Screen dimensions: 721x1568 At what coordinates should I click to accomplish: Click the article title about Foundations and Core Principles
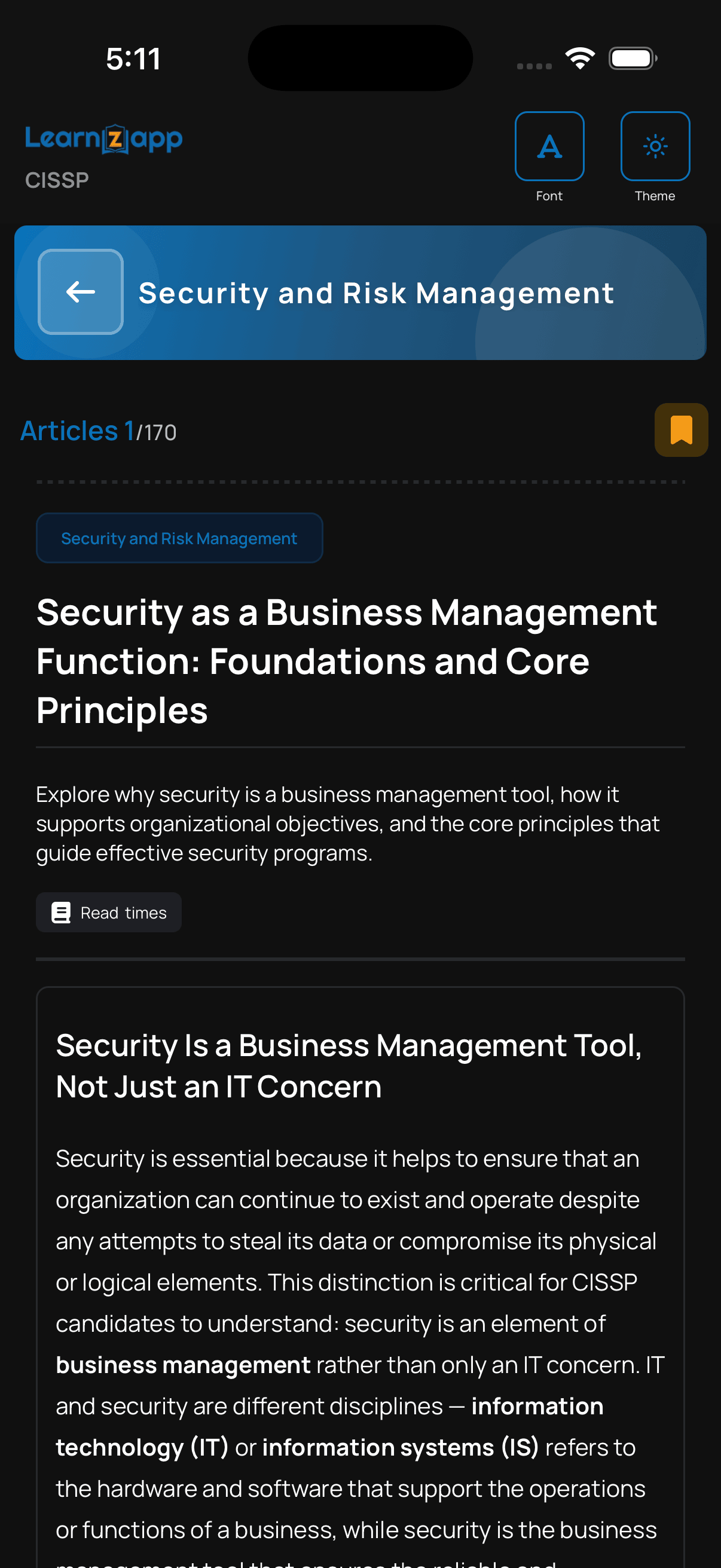pyautogui.click(x=347, y=661)
